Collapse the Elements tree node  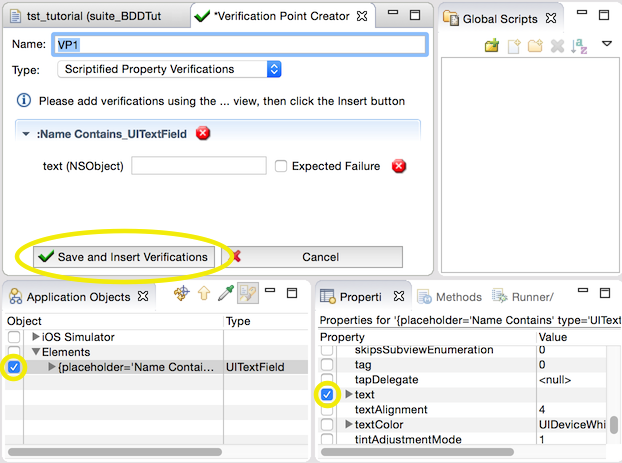36,352
